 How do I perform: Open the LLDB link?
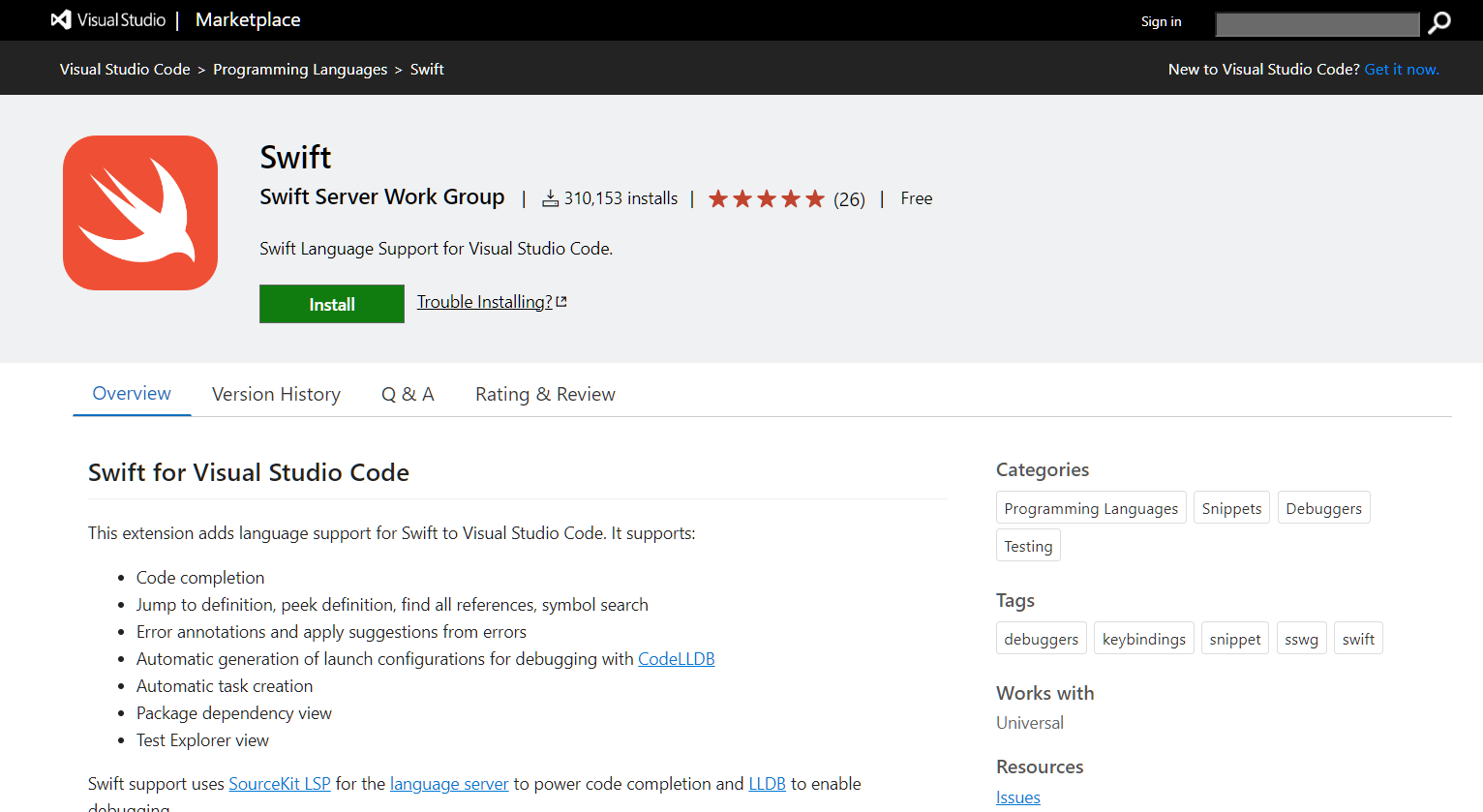coord(767,784)
